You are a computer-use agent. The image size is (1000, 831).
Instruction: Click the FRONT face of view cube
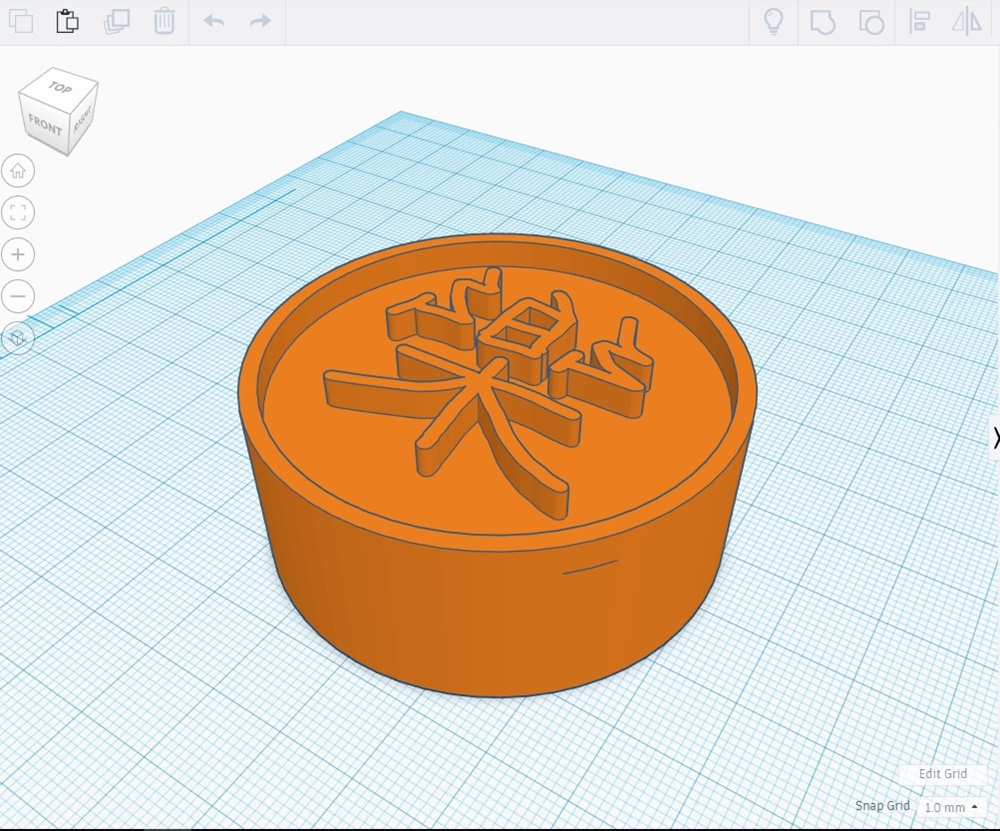point(45,125)
